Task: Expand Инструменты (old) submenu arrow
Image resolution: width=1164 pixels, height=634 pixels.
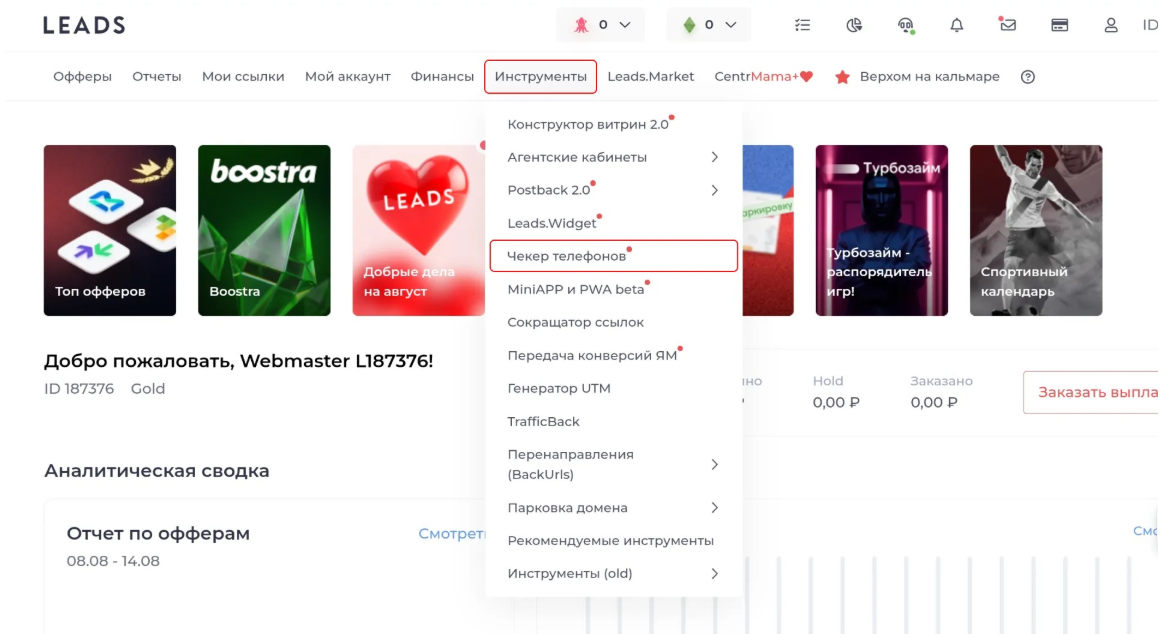Action: point(714,574)
